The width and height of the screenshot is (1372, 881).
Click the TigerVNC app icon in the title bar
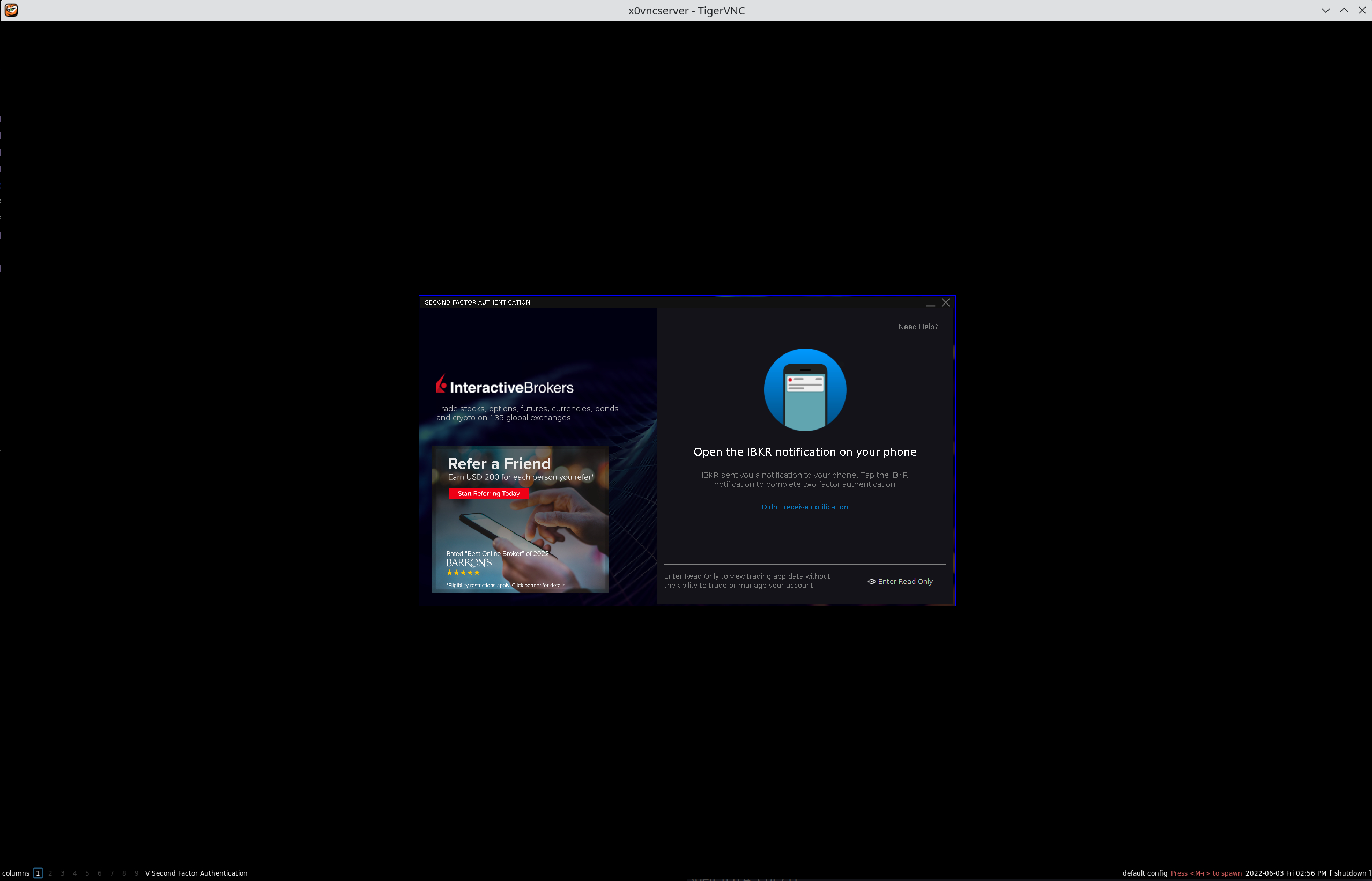point(11,10)
